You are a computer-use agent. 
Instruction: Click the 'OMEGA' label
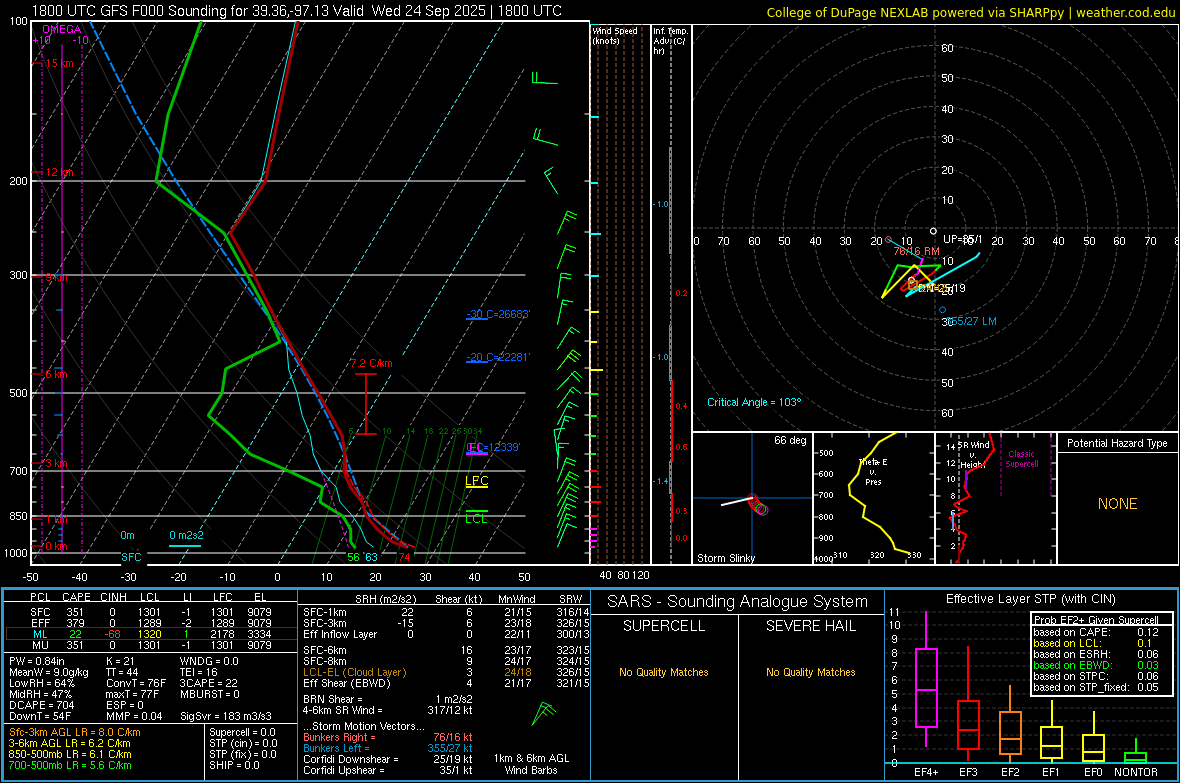62,29
